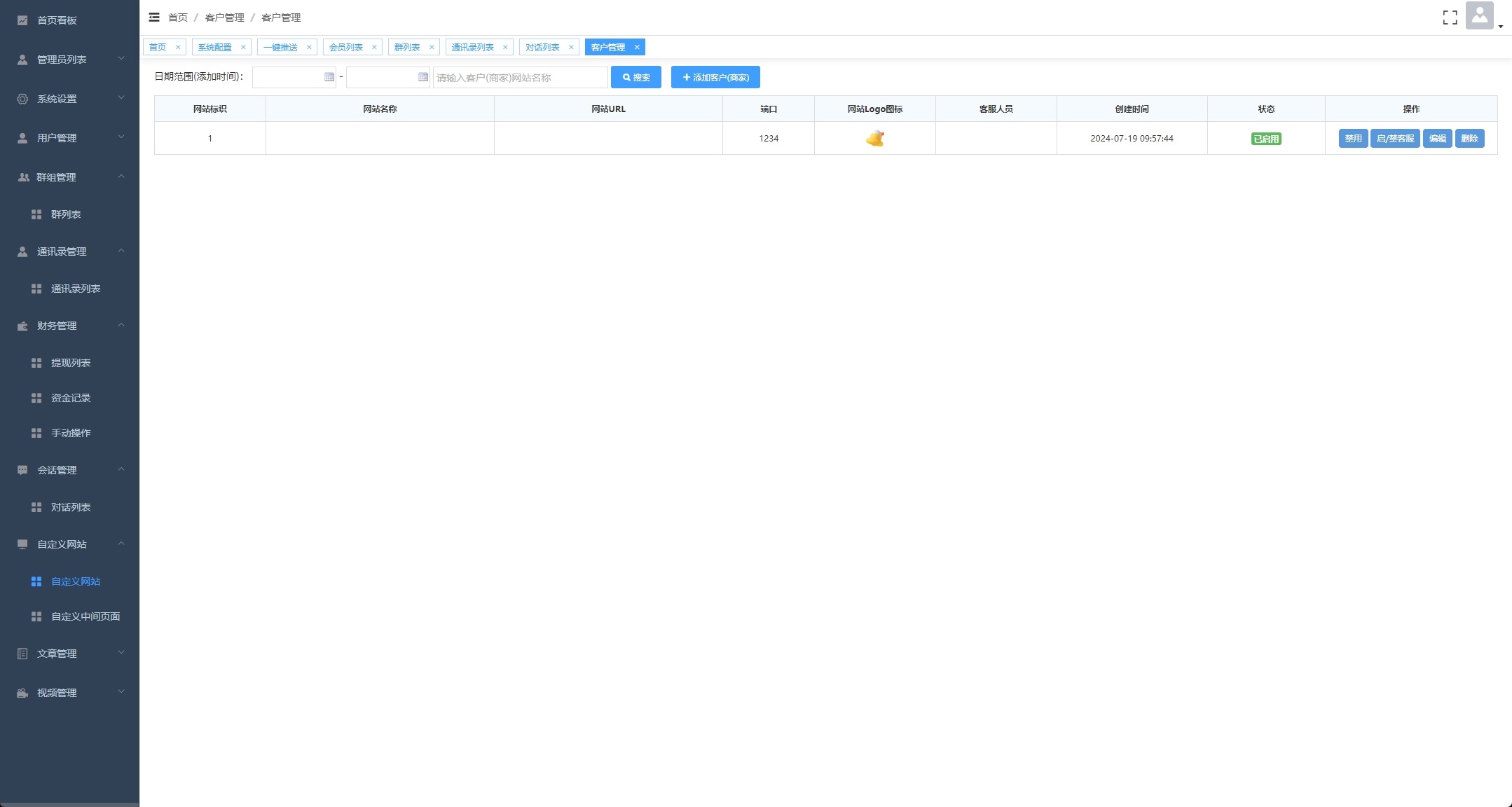Image resolution: width=1512 pixels, height=807 pixels.
Task: Expand the 系统设置 sidebar menu
Action: click(57, 99)
